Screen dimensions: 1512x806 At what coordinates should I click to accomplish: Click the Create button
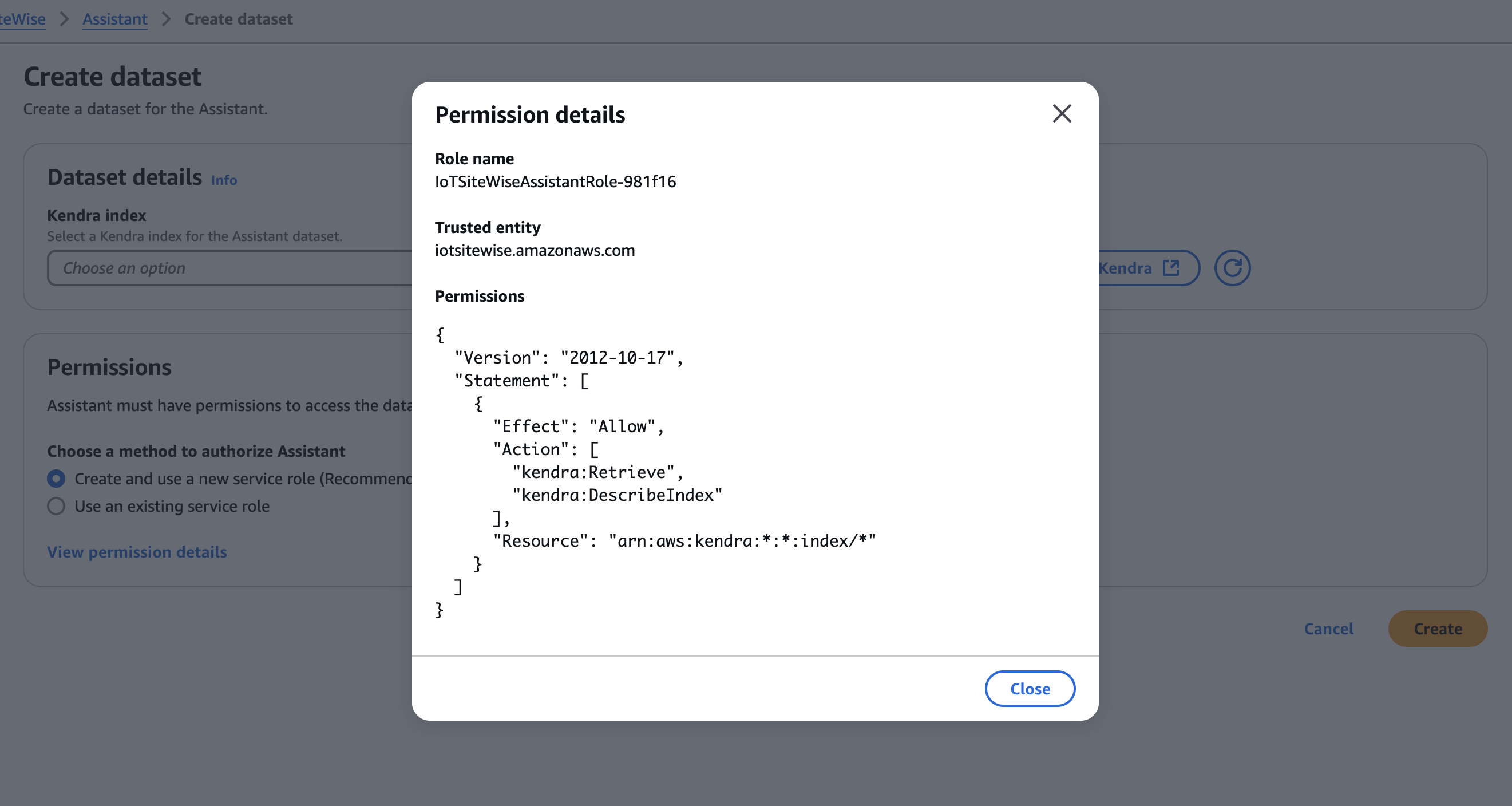pyautogui.click(x=1438, y=629)
